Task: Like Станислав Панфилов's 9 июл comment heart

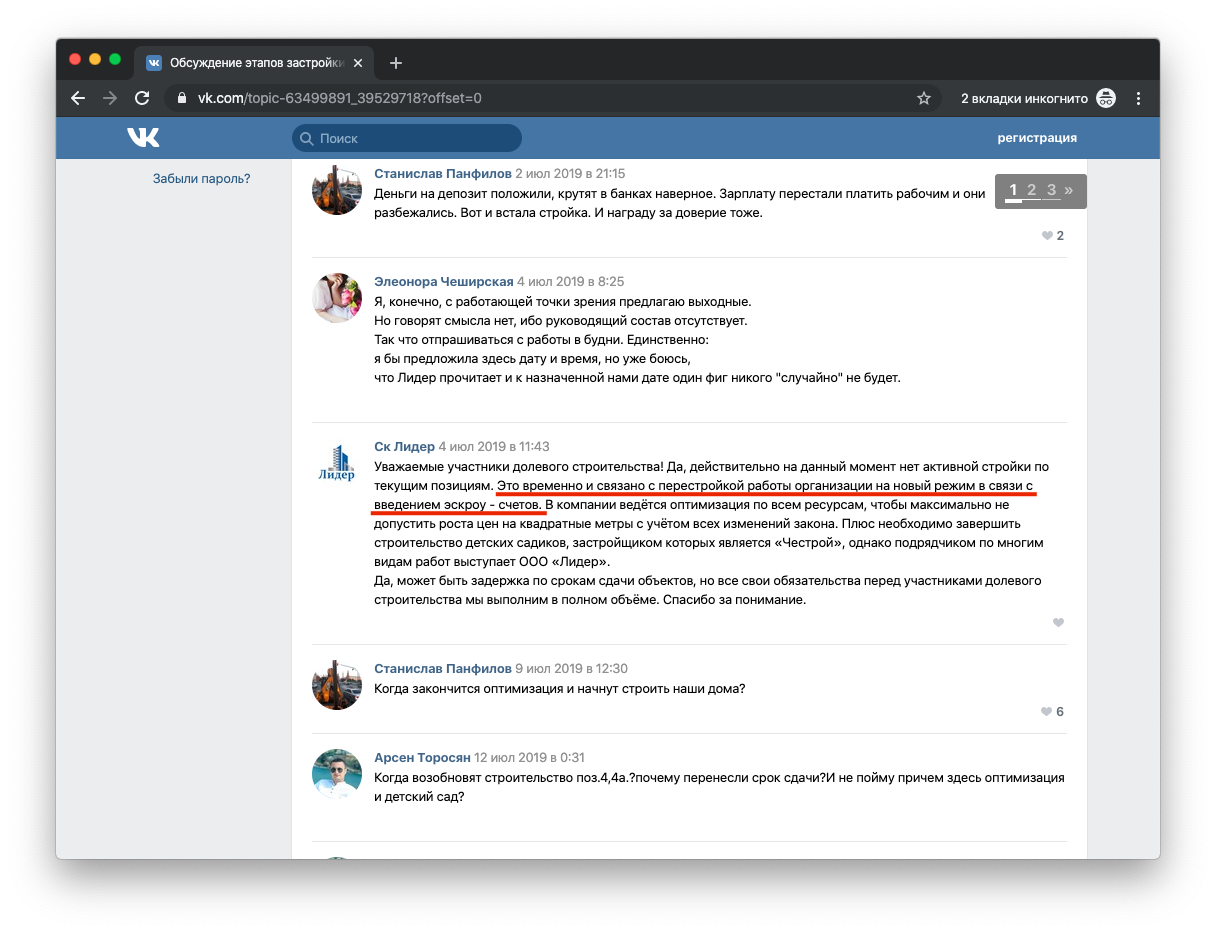Action: click(x=1047, y=712)
